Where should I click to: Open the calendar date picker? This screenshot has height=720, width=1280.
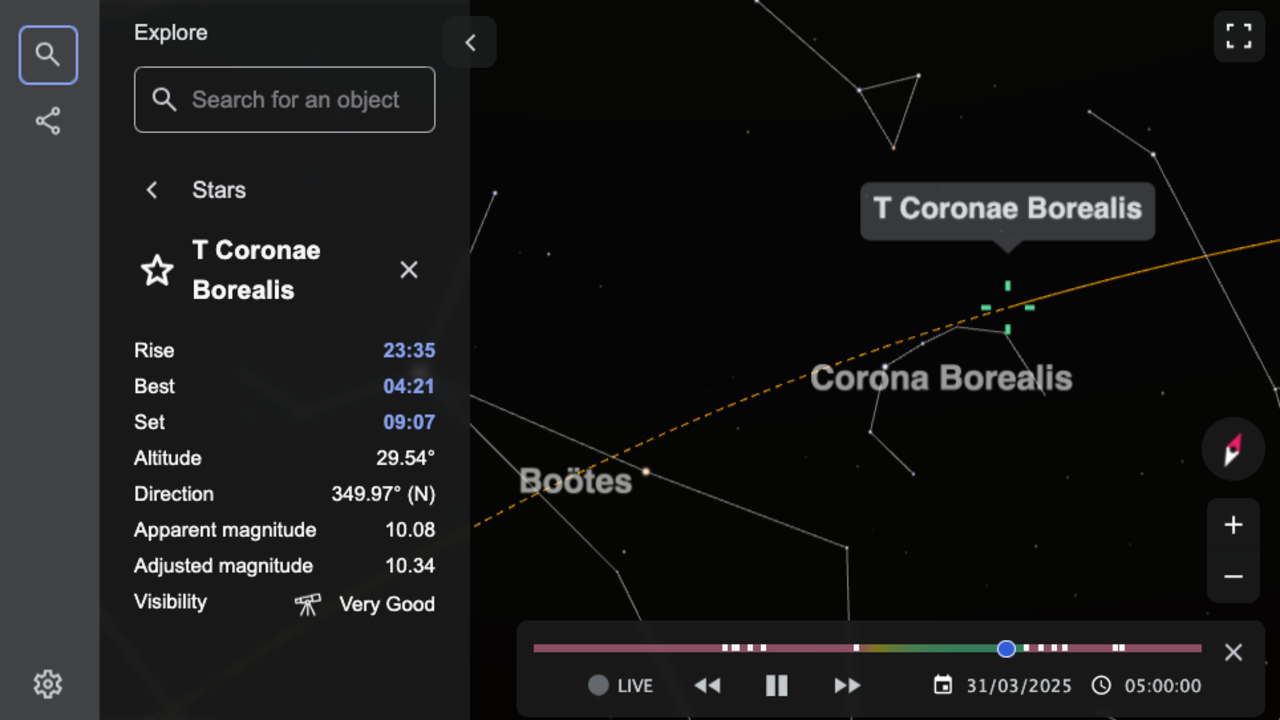point(941,685)
